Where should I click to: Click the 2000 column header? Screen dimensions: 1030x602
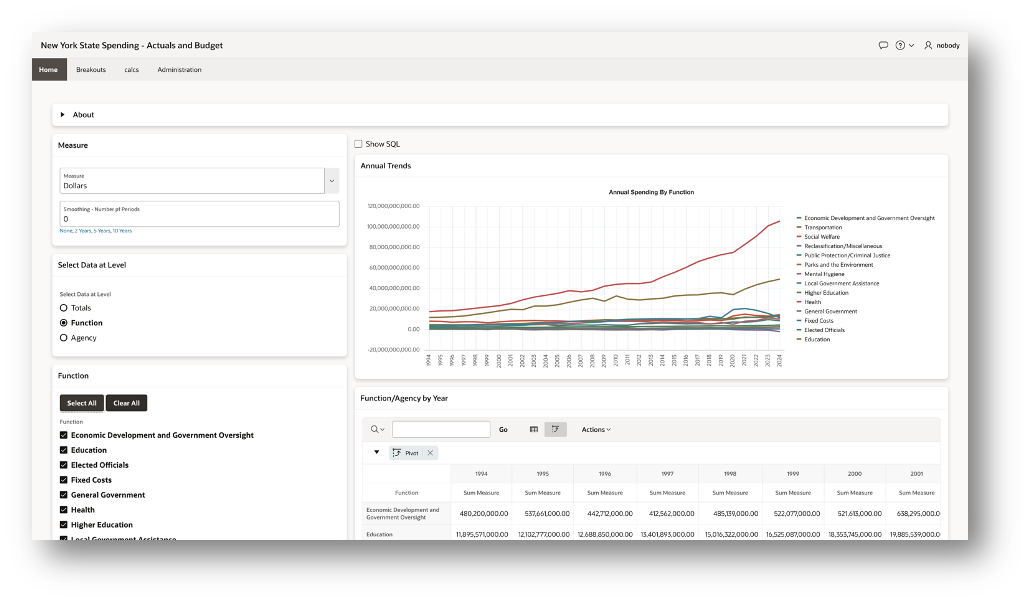(855, 473)
